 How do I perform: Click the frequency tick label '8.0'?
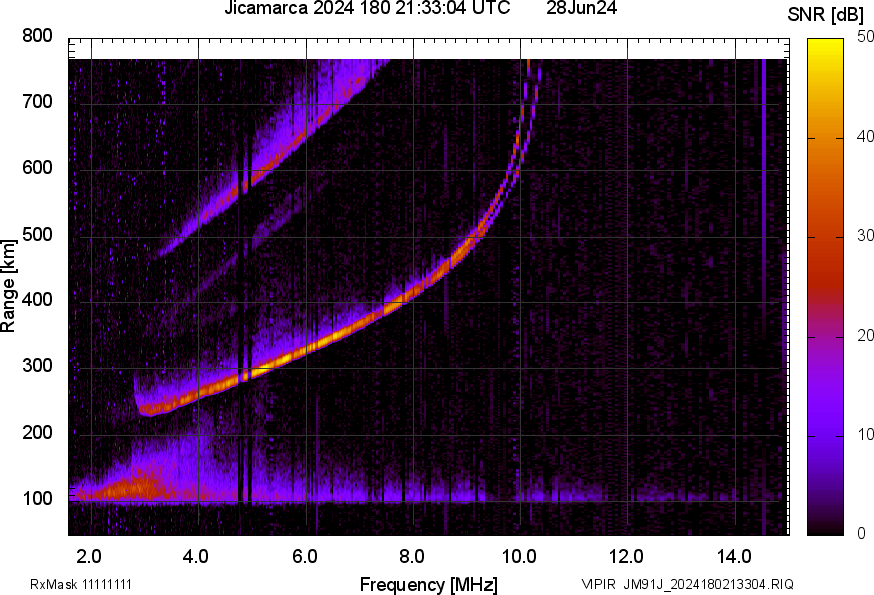[412, 556]
